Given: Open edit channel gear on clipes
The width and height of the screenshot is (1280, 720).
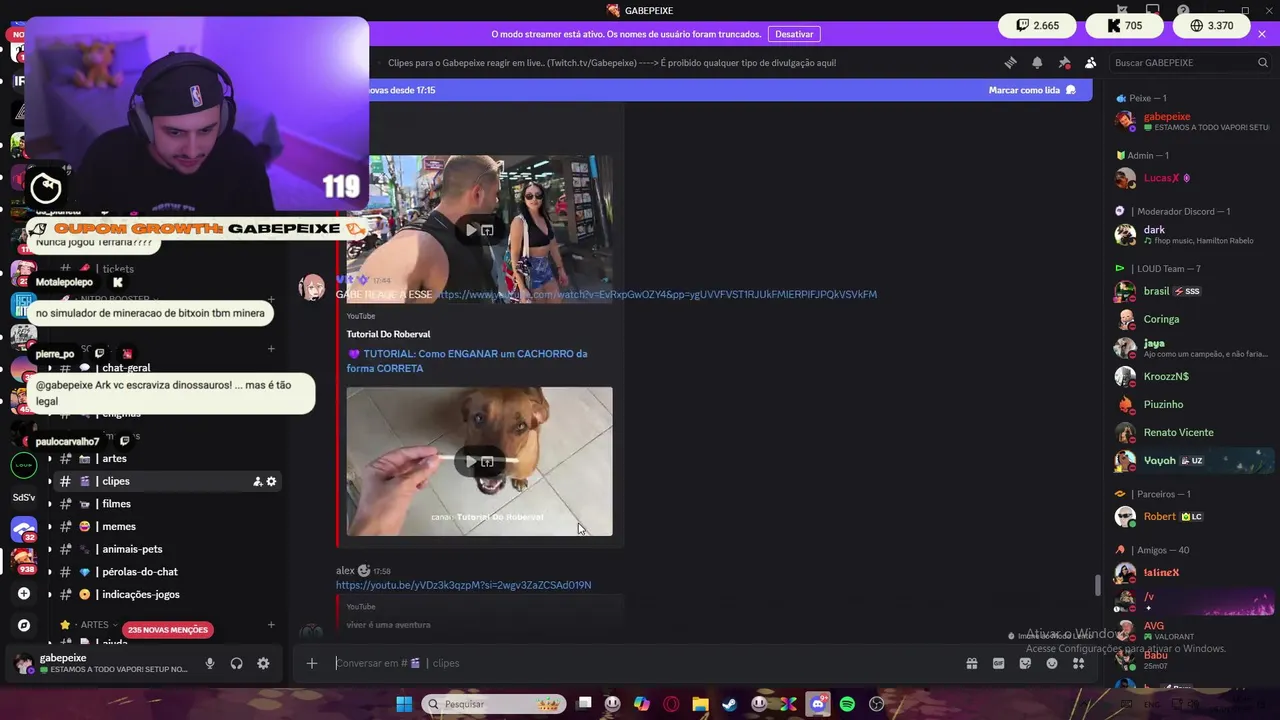Looking at the screenshot, I should (x=271, y=481).
